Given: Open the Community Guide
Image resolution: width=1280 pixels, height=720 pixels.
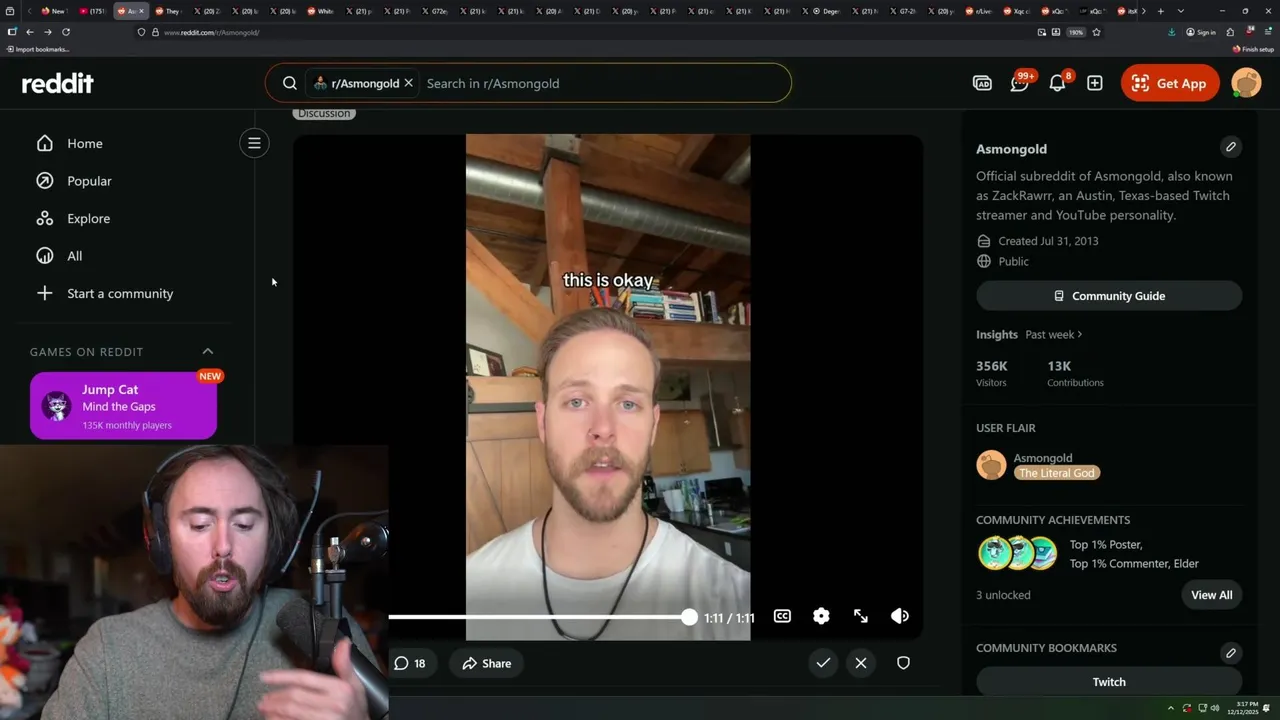Looking at the screenshot, I should click(1109, 296).
